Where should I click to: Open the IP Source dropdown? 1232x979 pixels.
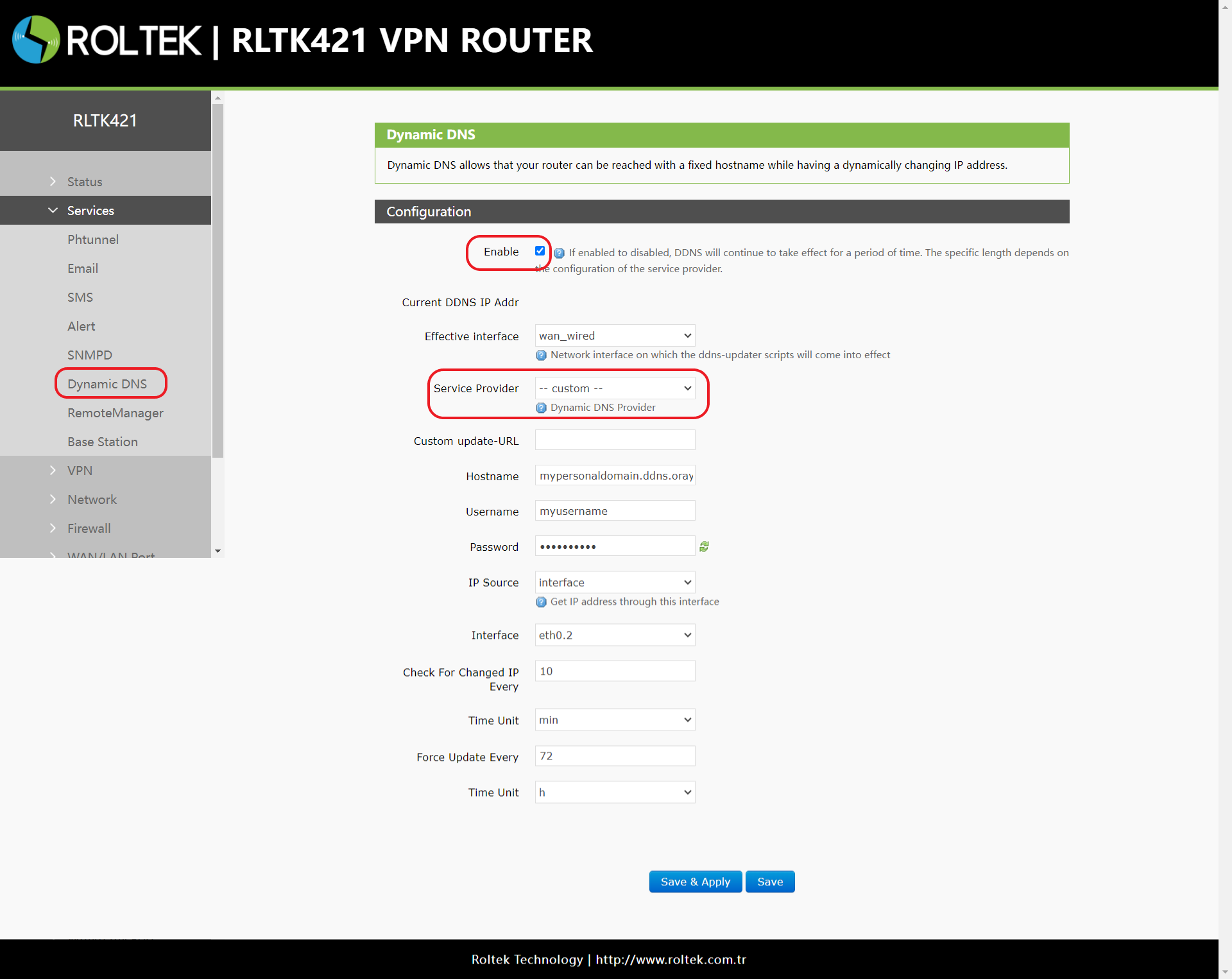(x=615, y=582)
